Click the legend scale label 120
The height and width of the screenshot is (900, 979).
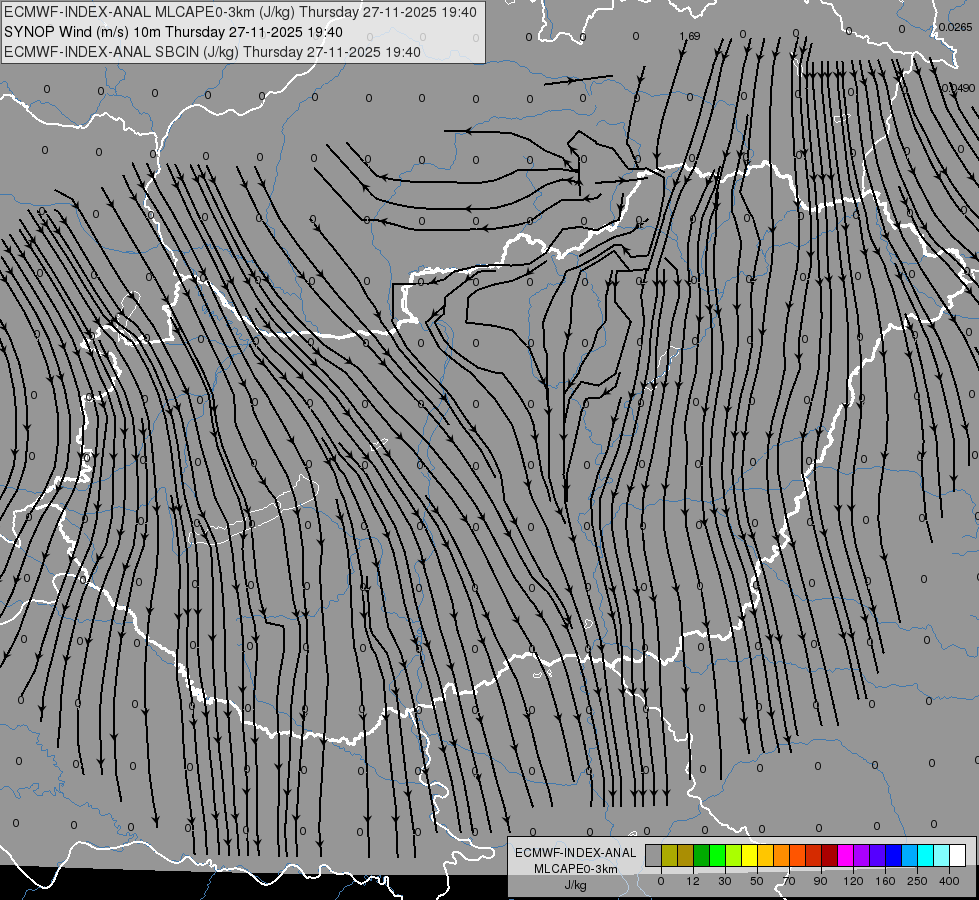(x=853, y=881)
